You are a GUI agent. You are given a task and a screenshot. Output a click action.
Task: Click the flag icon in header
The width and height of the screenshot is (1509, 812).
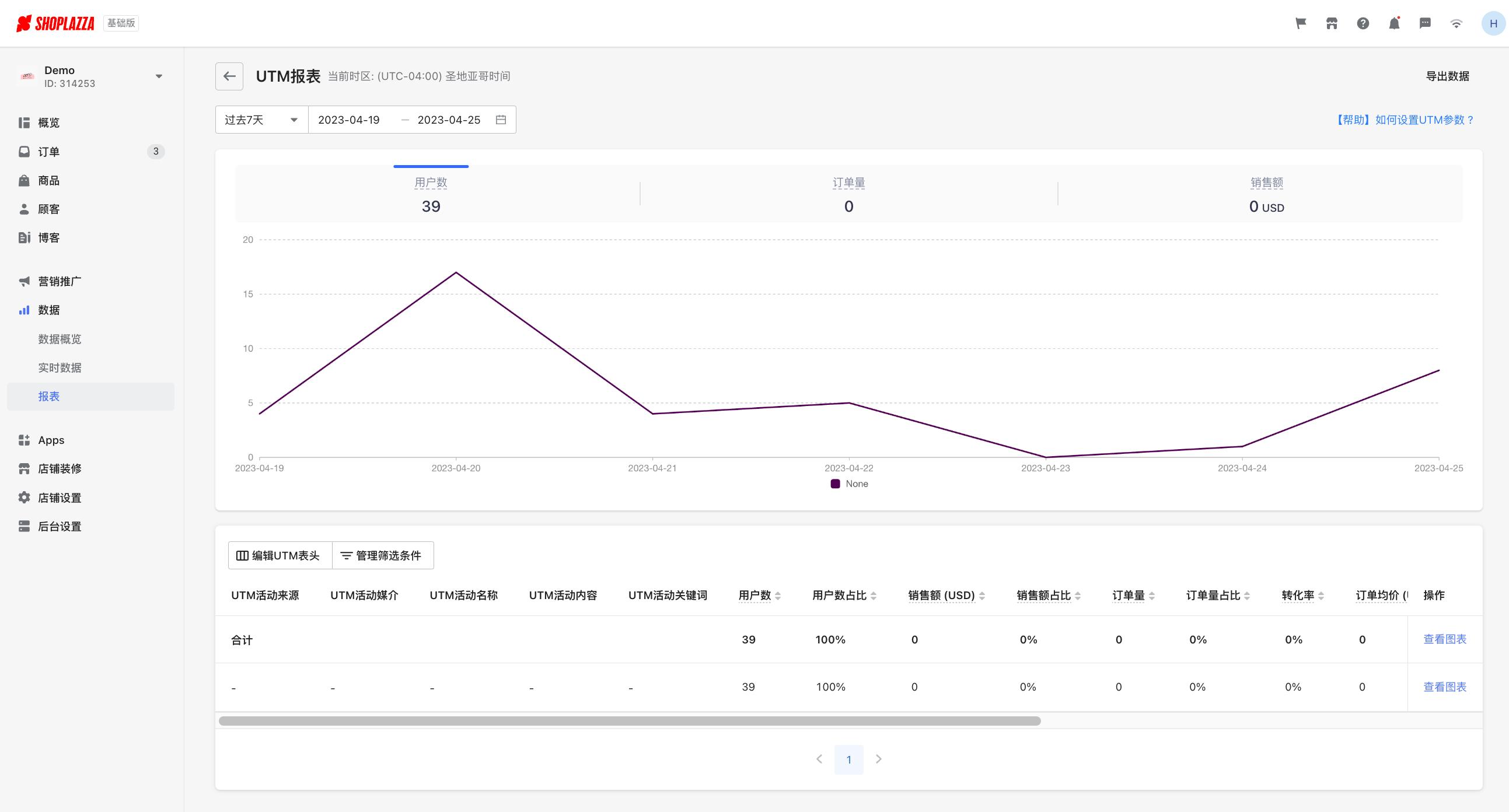click(x=1301, y=23)
